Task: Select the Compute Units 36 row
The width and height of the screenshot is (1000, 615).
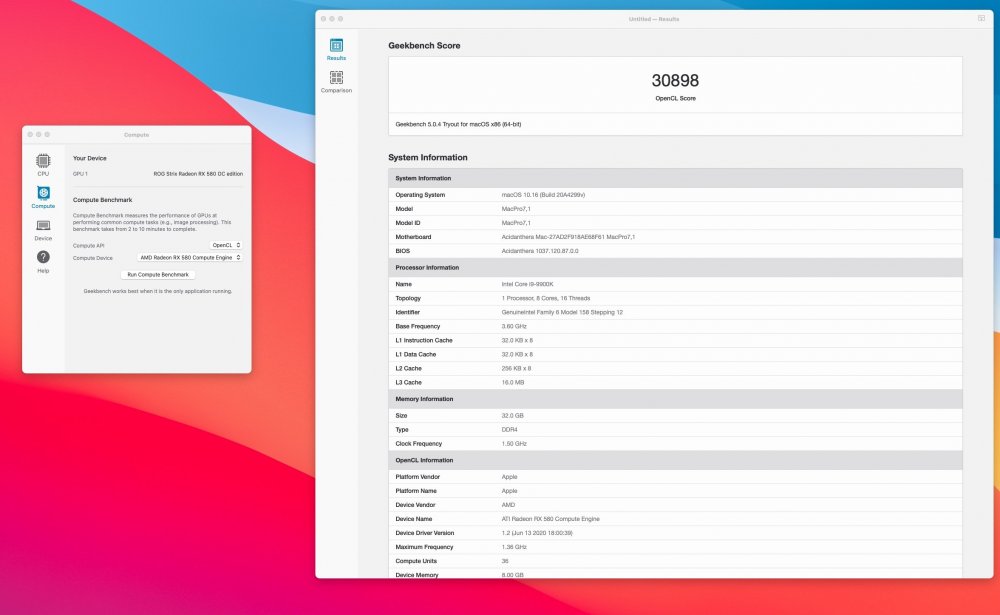Action: (x=675, y=561)
